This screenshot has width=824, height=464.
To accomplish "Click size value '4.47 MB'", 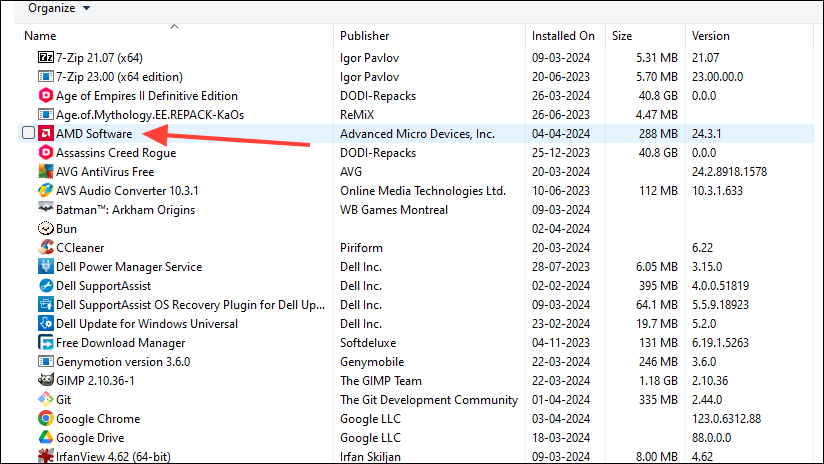I will [x=656, y=115].
